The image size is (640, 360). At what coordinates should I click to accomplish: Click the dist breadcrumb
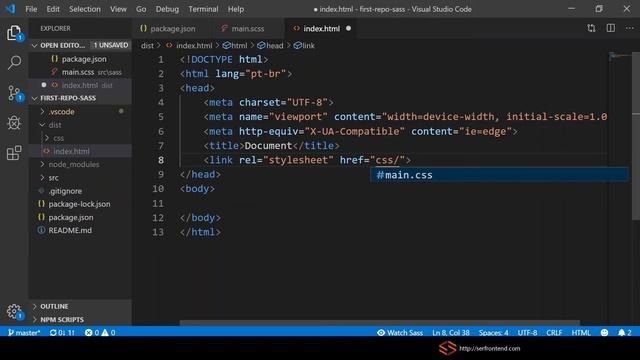(x=147, y=46)
